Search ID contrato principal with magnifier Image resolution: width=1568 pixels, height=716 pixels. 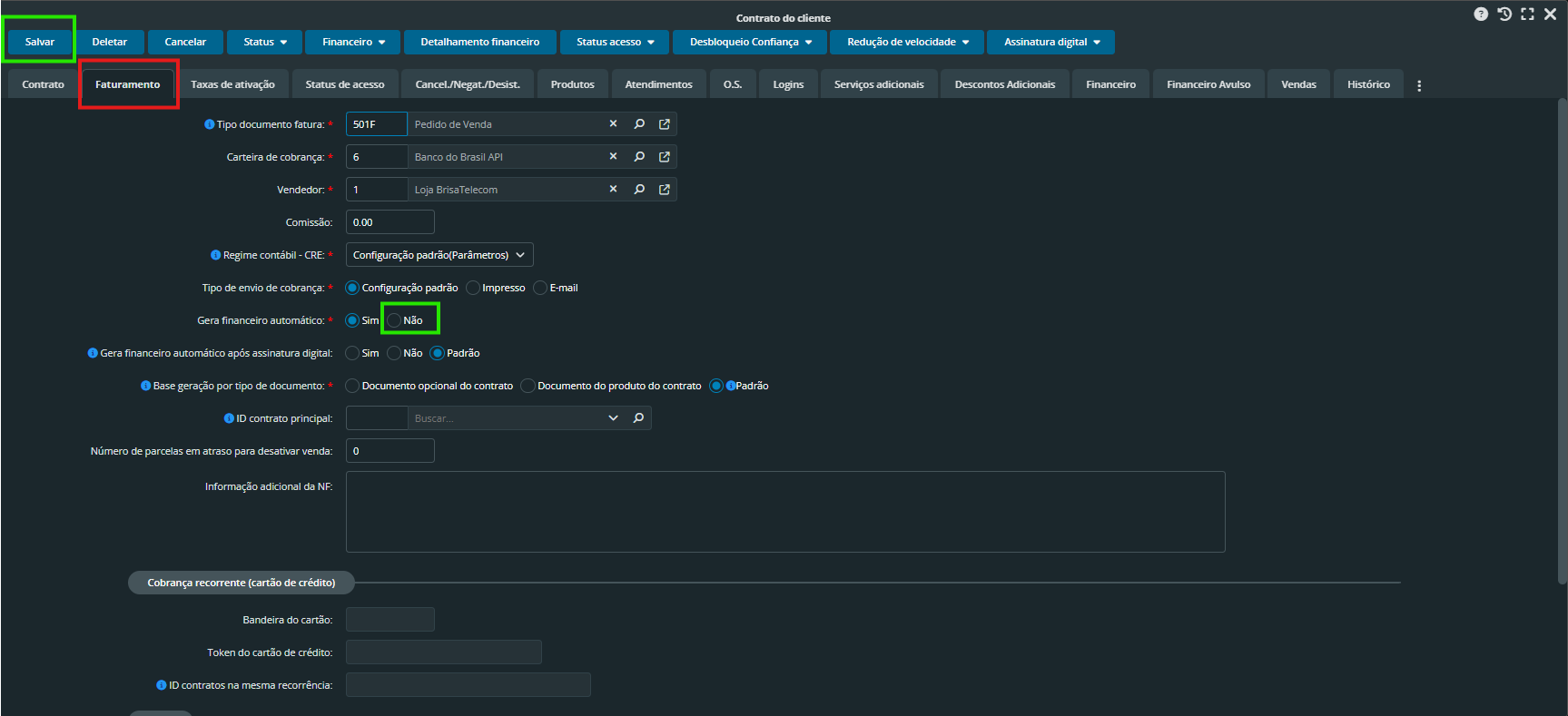(639, 418)
